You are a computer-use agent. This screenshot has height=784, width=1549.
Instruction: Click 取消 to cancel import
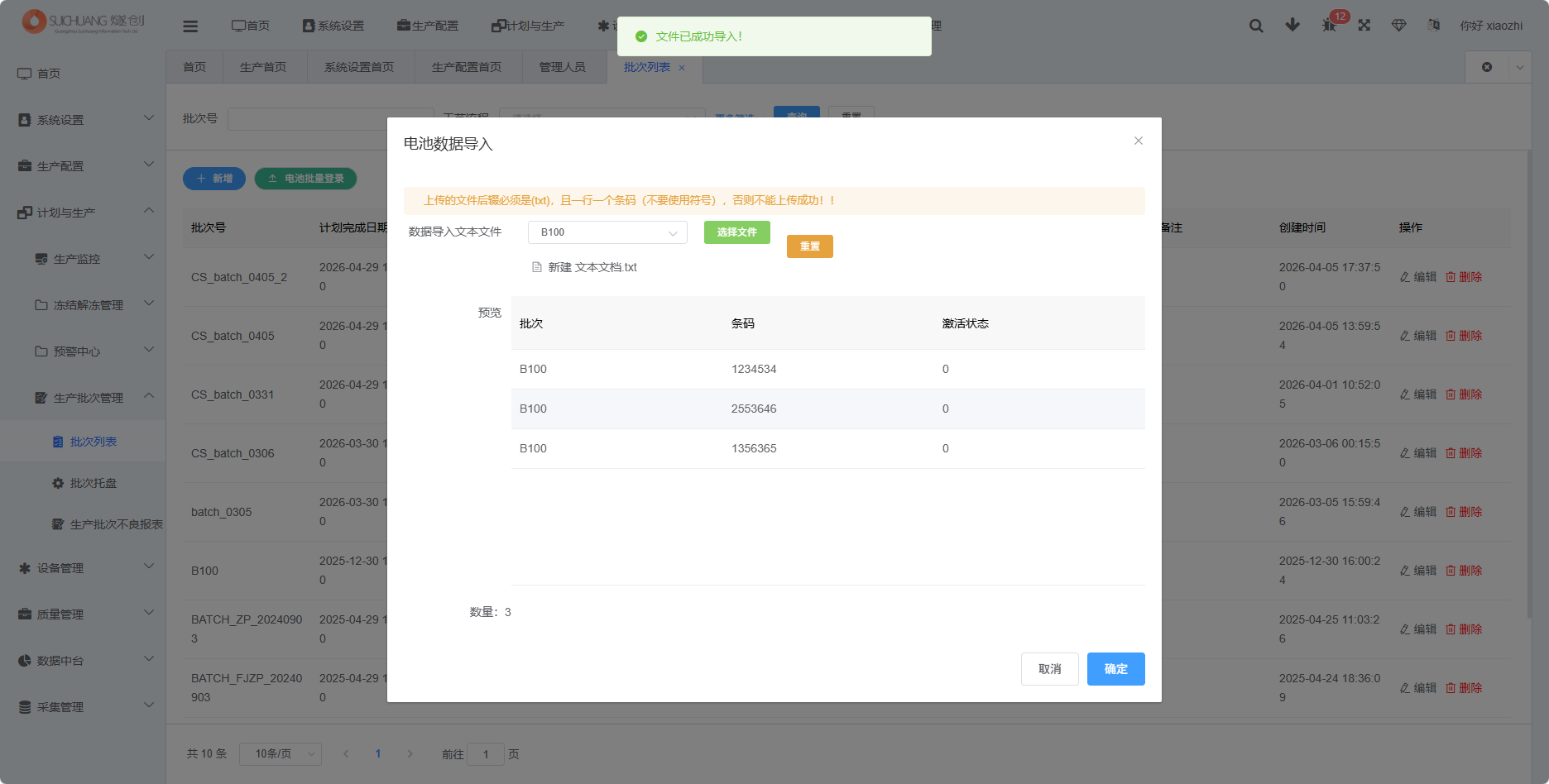(x=1050, y=669)
